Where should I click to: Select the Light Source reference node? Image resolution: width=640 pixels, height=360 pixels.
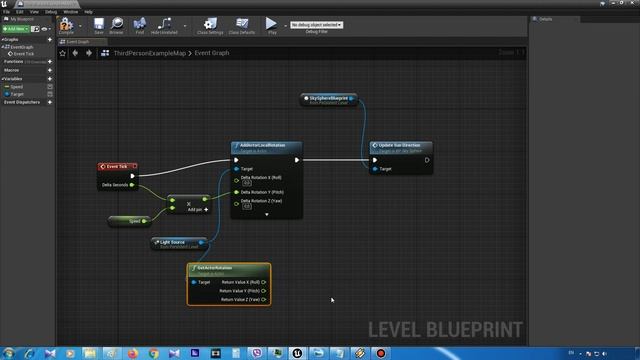[x=179, y=243]
